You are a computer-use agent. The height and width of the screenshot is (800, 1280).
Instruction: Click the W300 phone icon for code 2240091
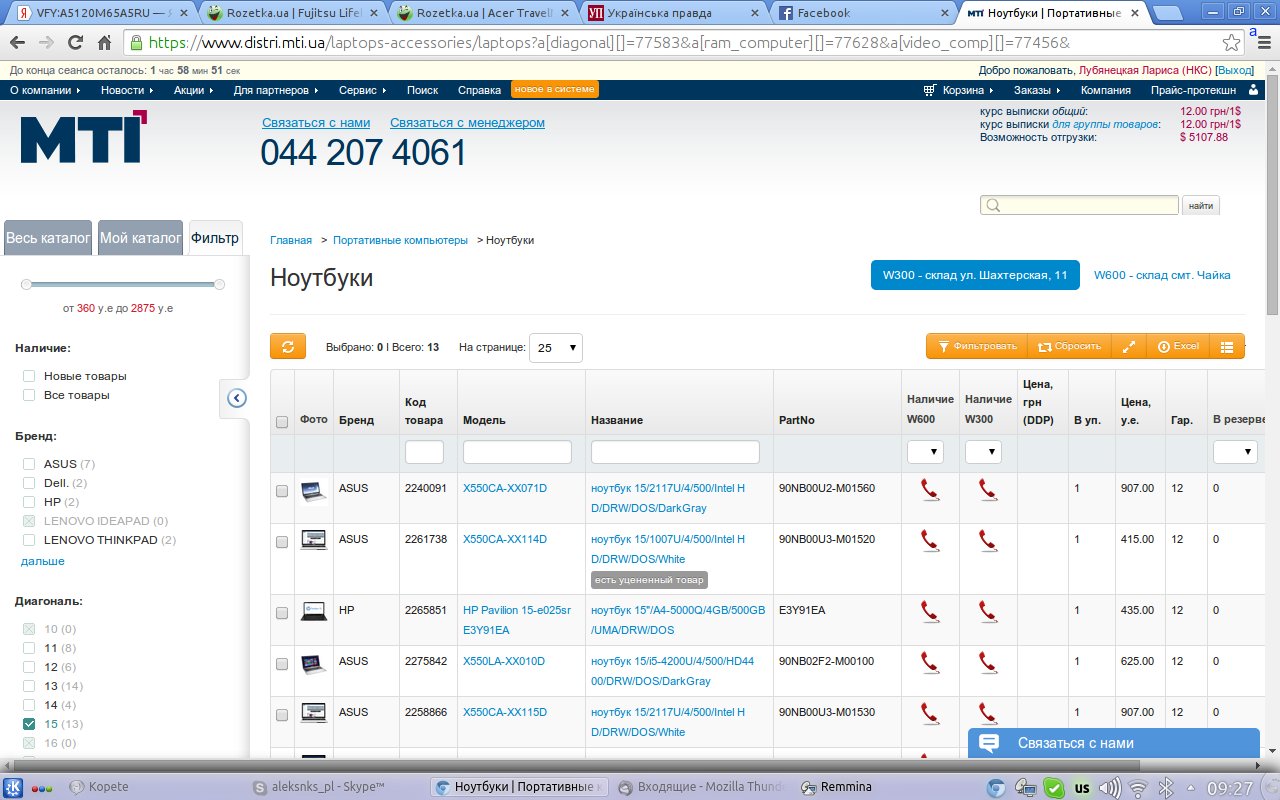[988, 490]
